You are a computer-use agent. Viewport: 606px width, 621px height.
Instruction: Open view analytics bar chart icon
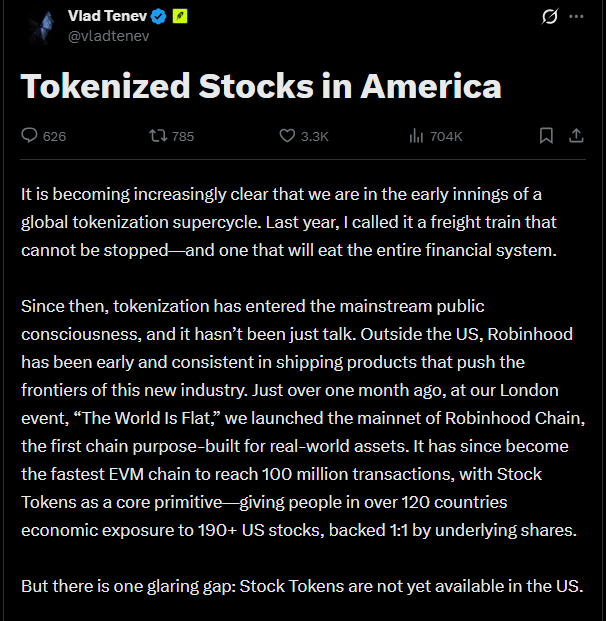416,136
